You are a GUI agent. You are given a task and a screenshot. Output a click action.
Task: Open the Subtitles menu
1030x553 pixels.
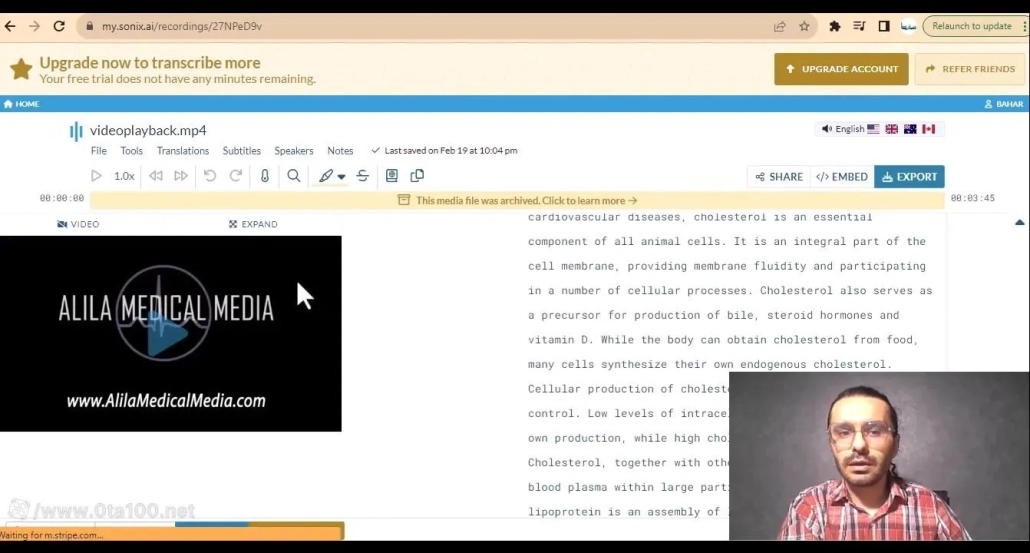tap(241, 151)
